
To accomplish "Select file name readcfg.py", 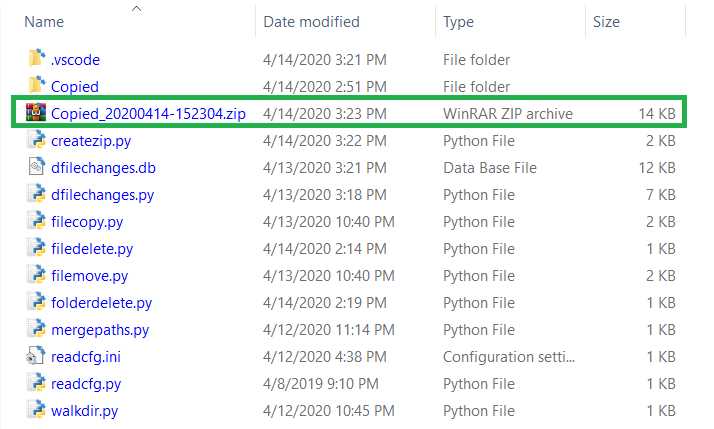I will click(x=86, y=384).
